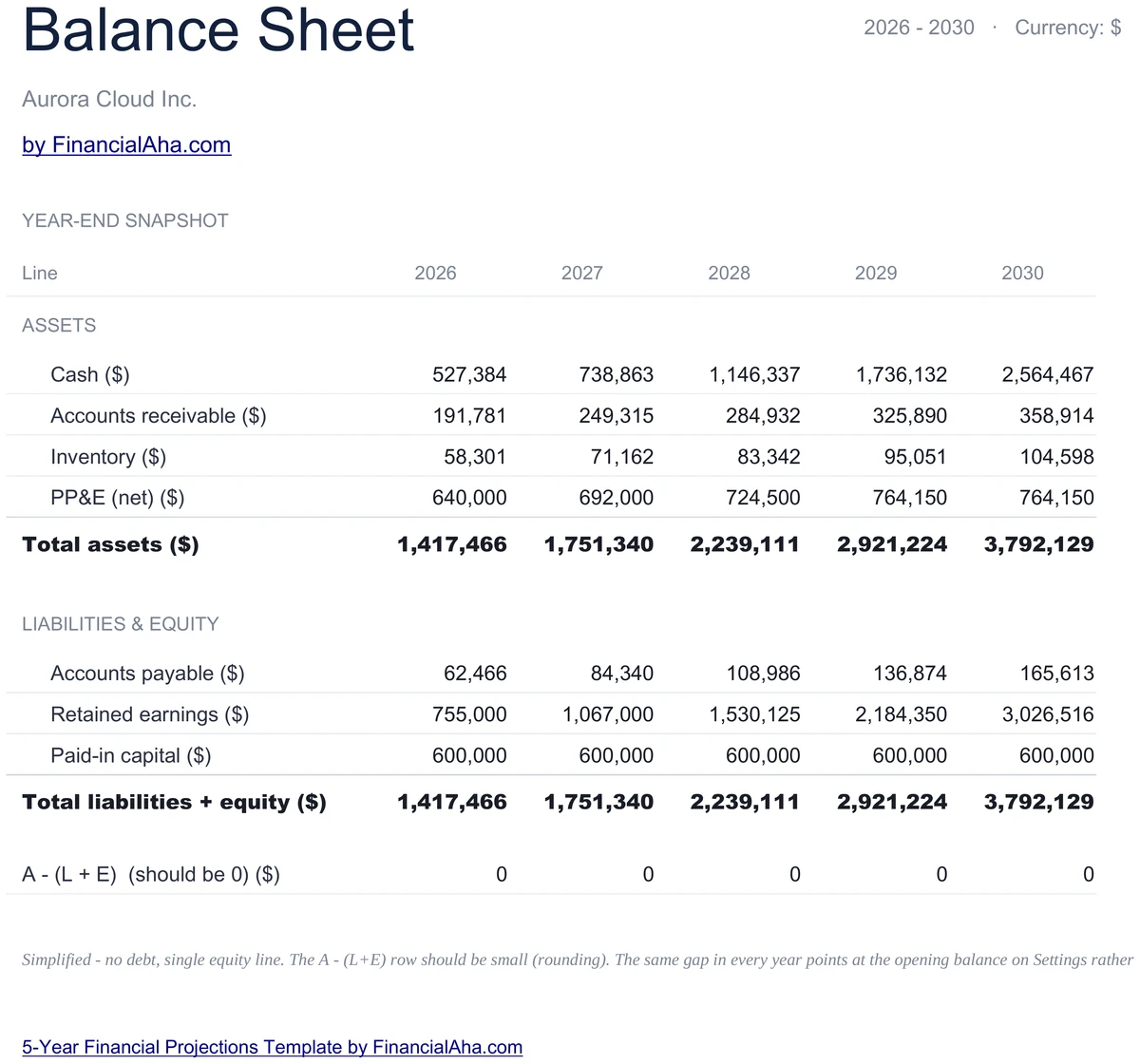The height and width of the screenshot is (1064, 1140).
Task: Select the ASSETS section heading
Action: tap(59, 325)
